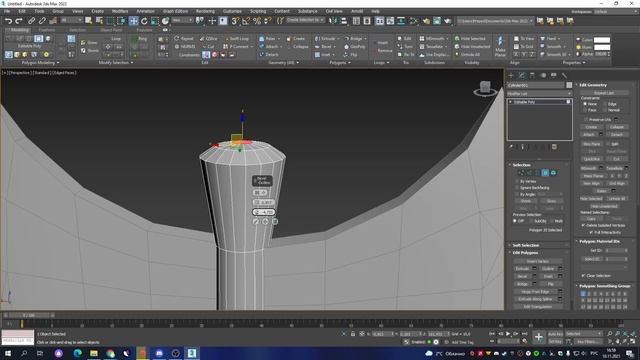Click the bevel caddy Apply and Continue plus
This screenshot has height=360, width=640.
265,222
